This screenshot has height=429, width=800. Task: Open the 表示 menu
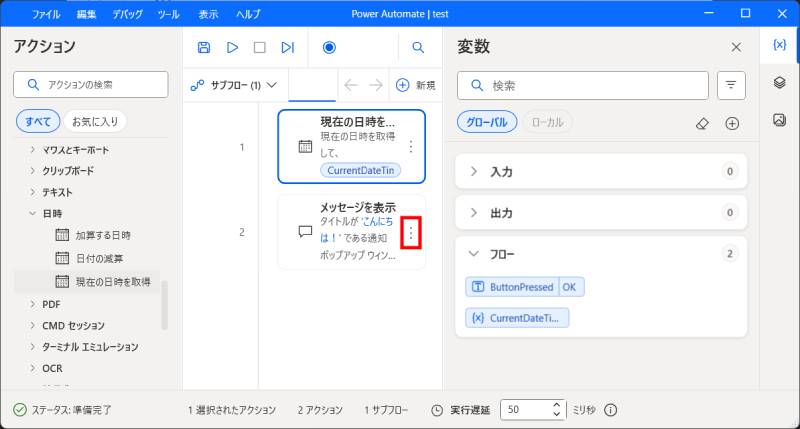[x=209, y=14]
